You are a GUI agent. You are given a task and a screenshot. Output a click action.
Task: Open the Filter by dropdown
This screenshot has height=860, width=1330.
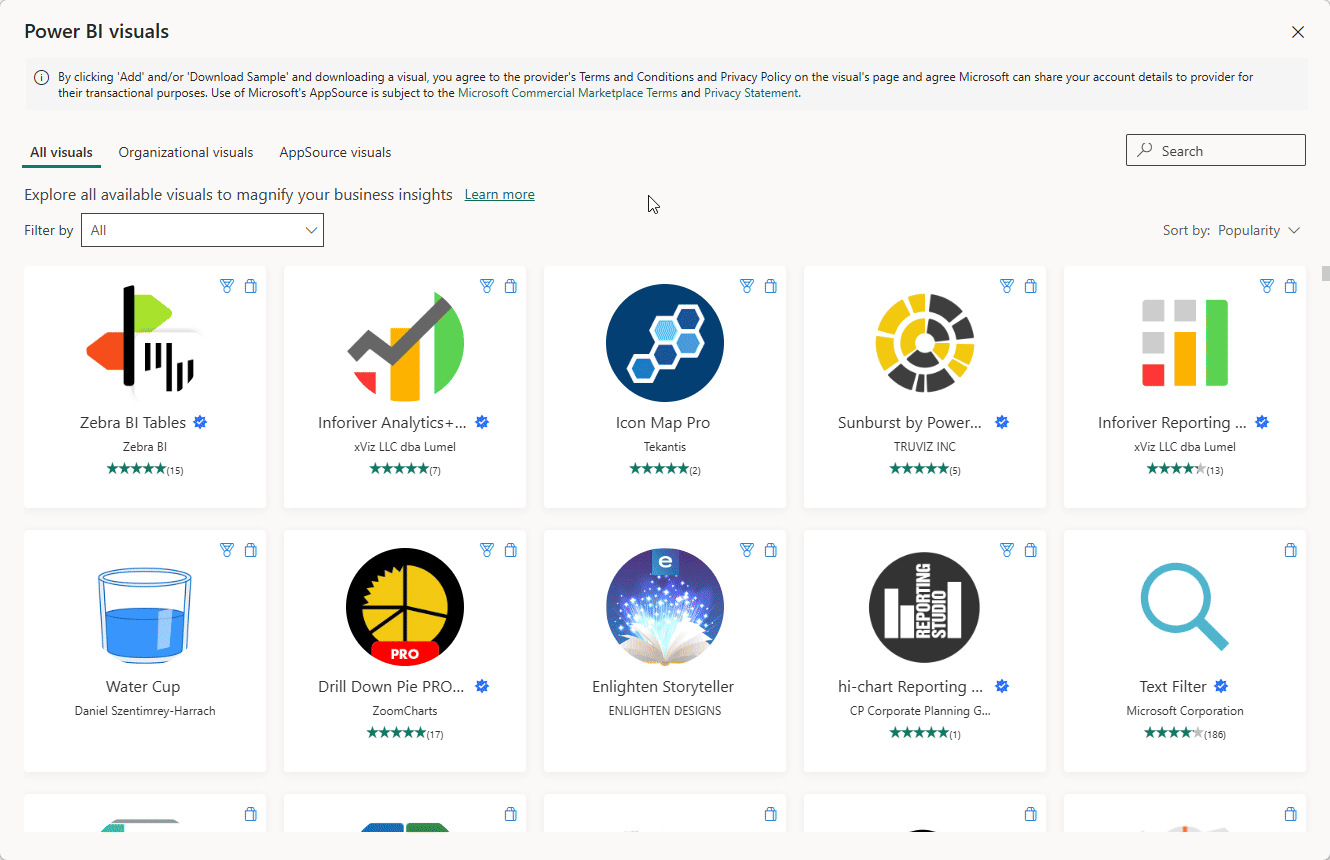(202, 230)
